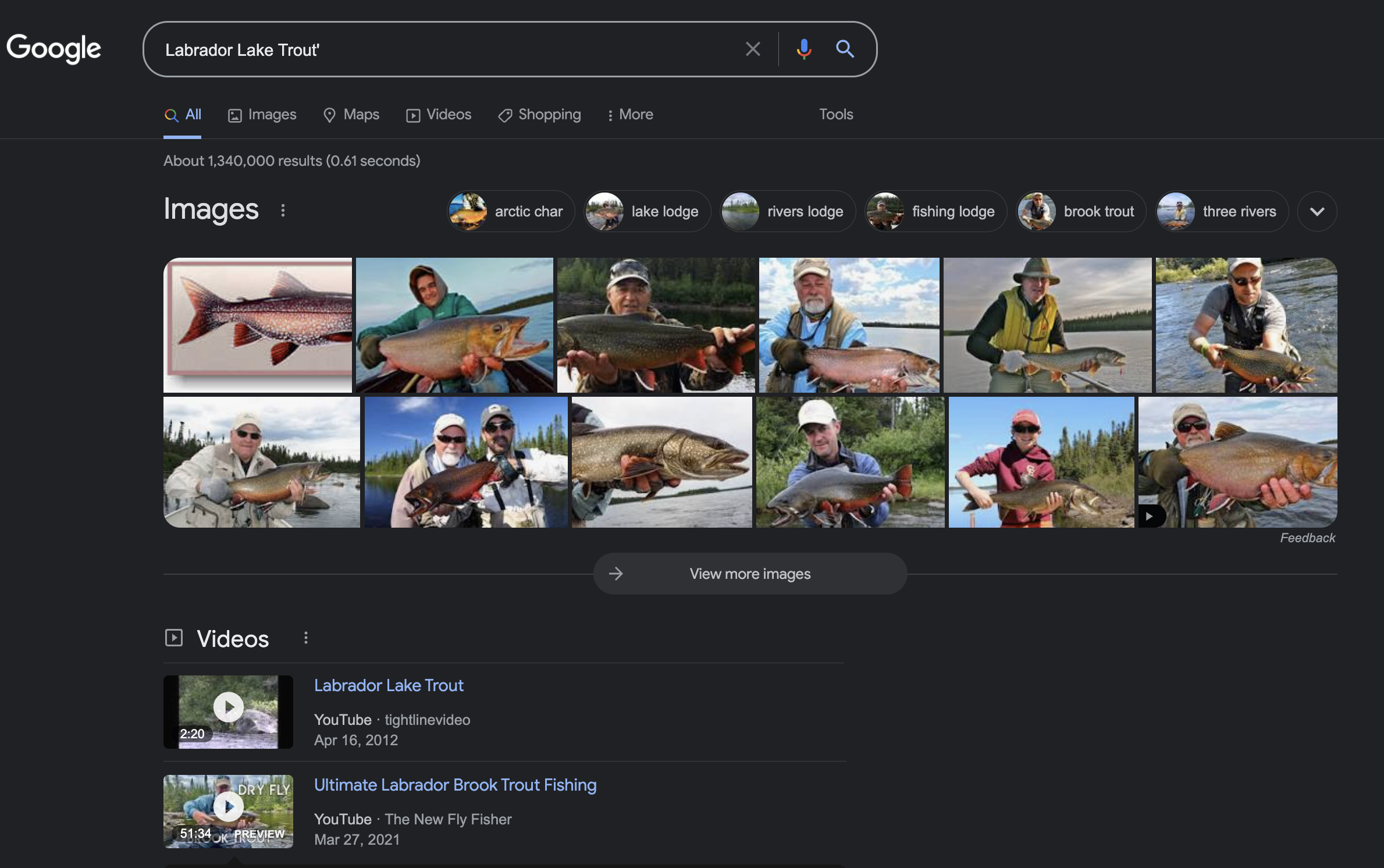Click the View more images button
Screen dimensions: 1384x868
(749, 574)
